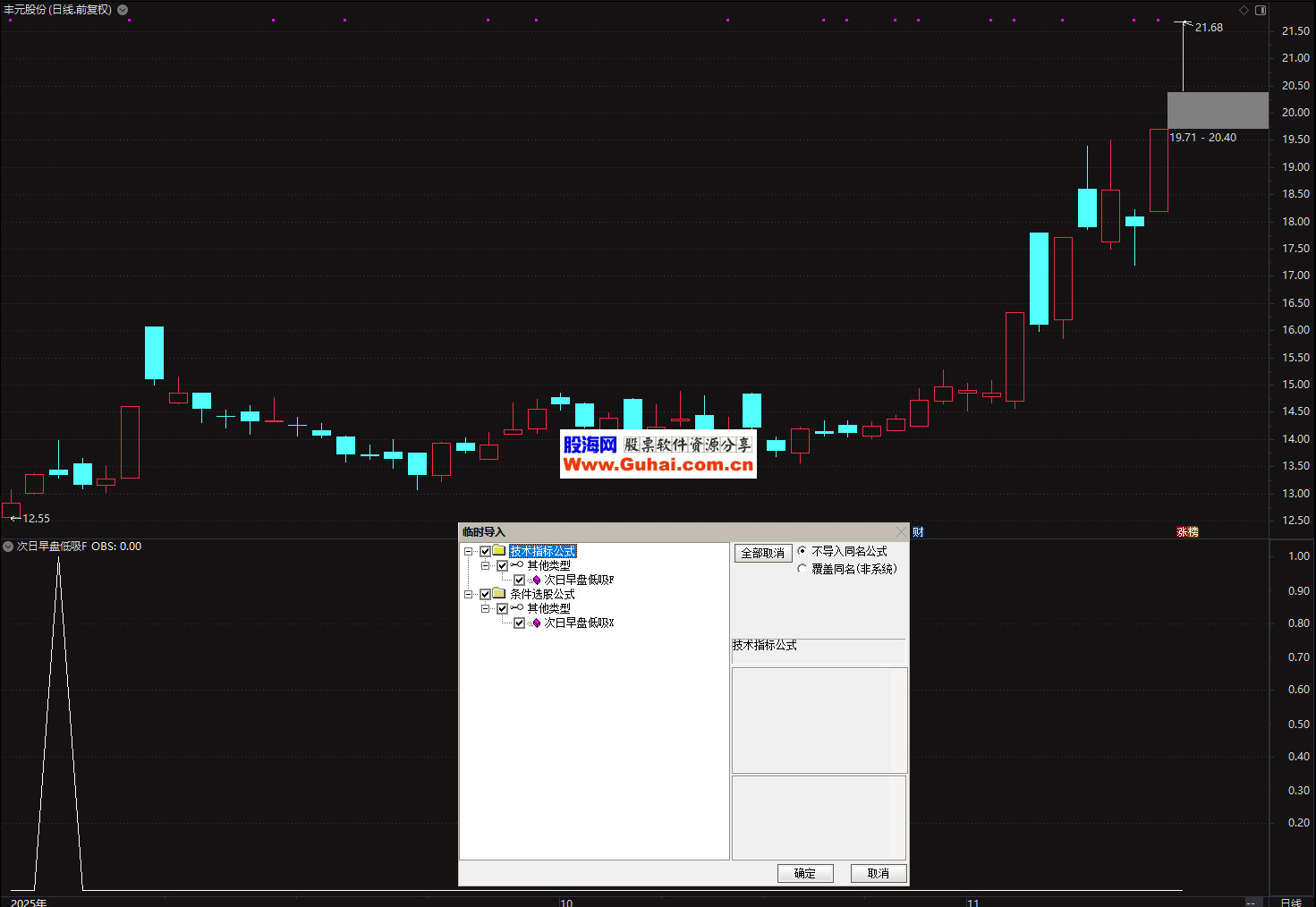Select the 技术指标公式 tree item
1316x907 pixels.
point(543,552)
